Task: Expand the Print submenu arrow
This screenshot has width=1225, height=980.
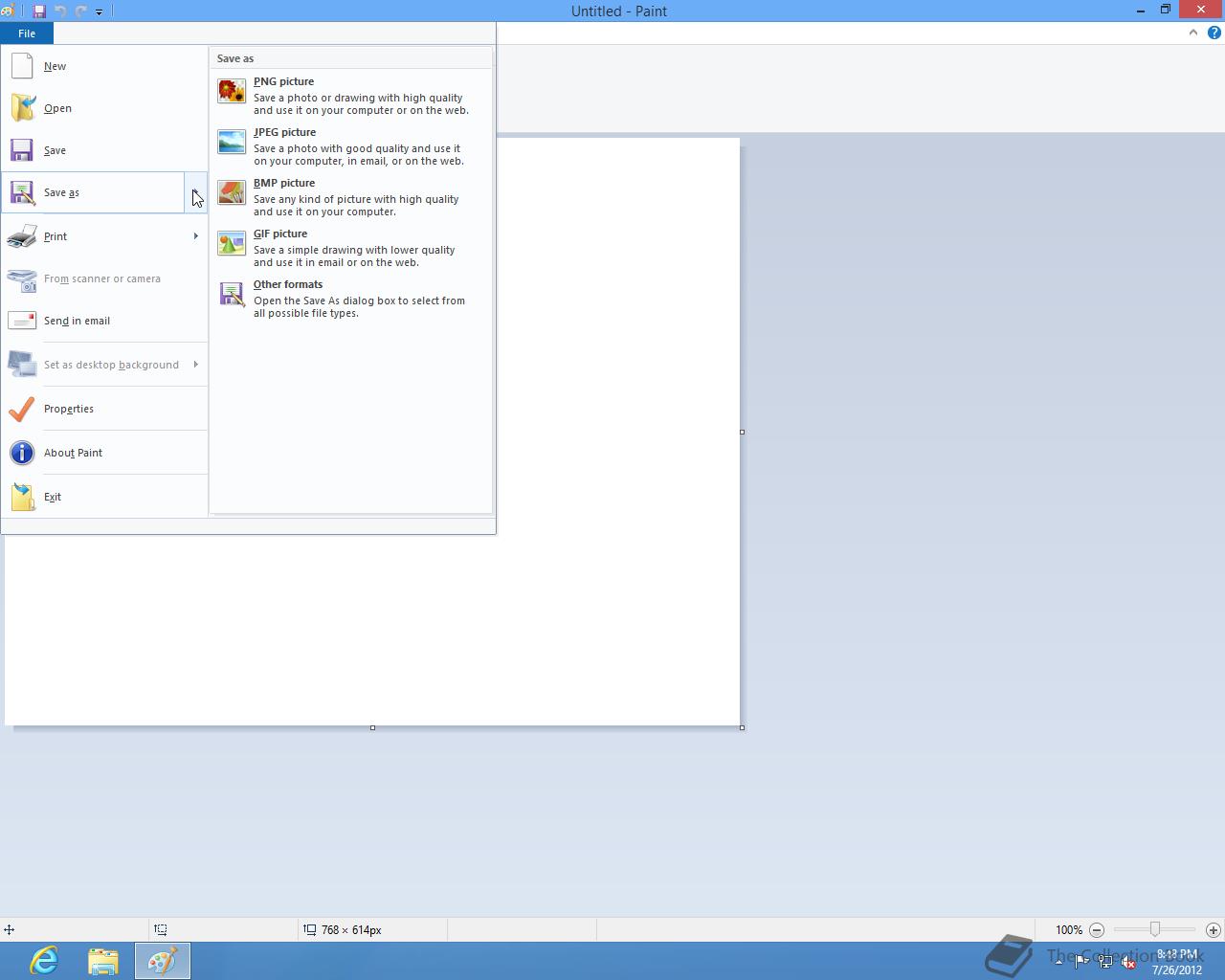Action: pos(195,236)
